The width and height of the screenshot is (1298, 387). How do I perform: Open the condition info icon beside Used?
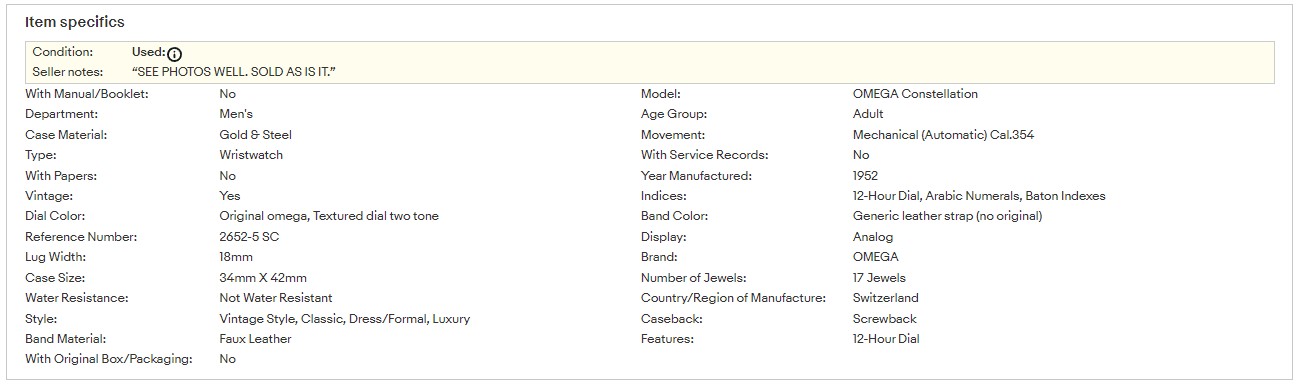[x=175, y=54]
